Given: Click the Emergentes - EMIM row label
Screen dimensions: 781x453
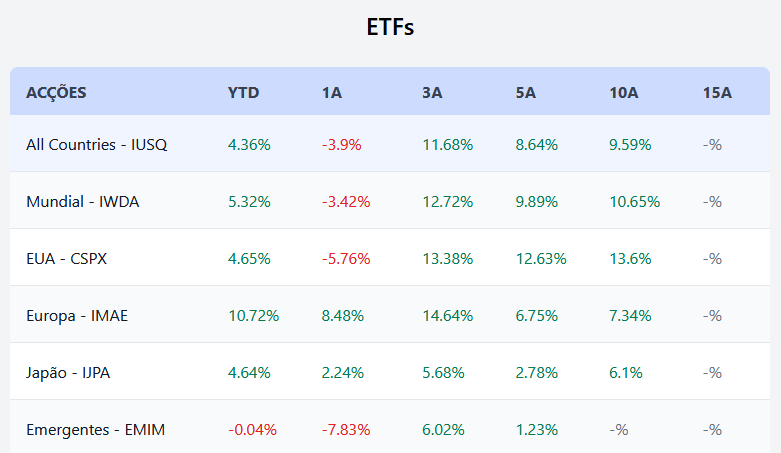Looking at the screenshot, I should click(x=96, y=429).
